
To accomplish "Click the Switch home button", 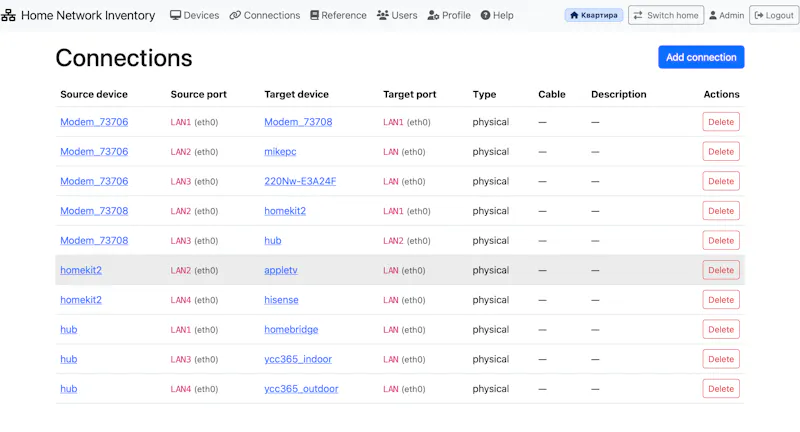I will (666, 15).
